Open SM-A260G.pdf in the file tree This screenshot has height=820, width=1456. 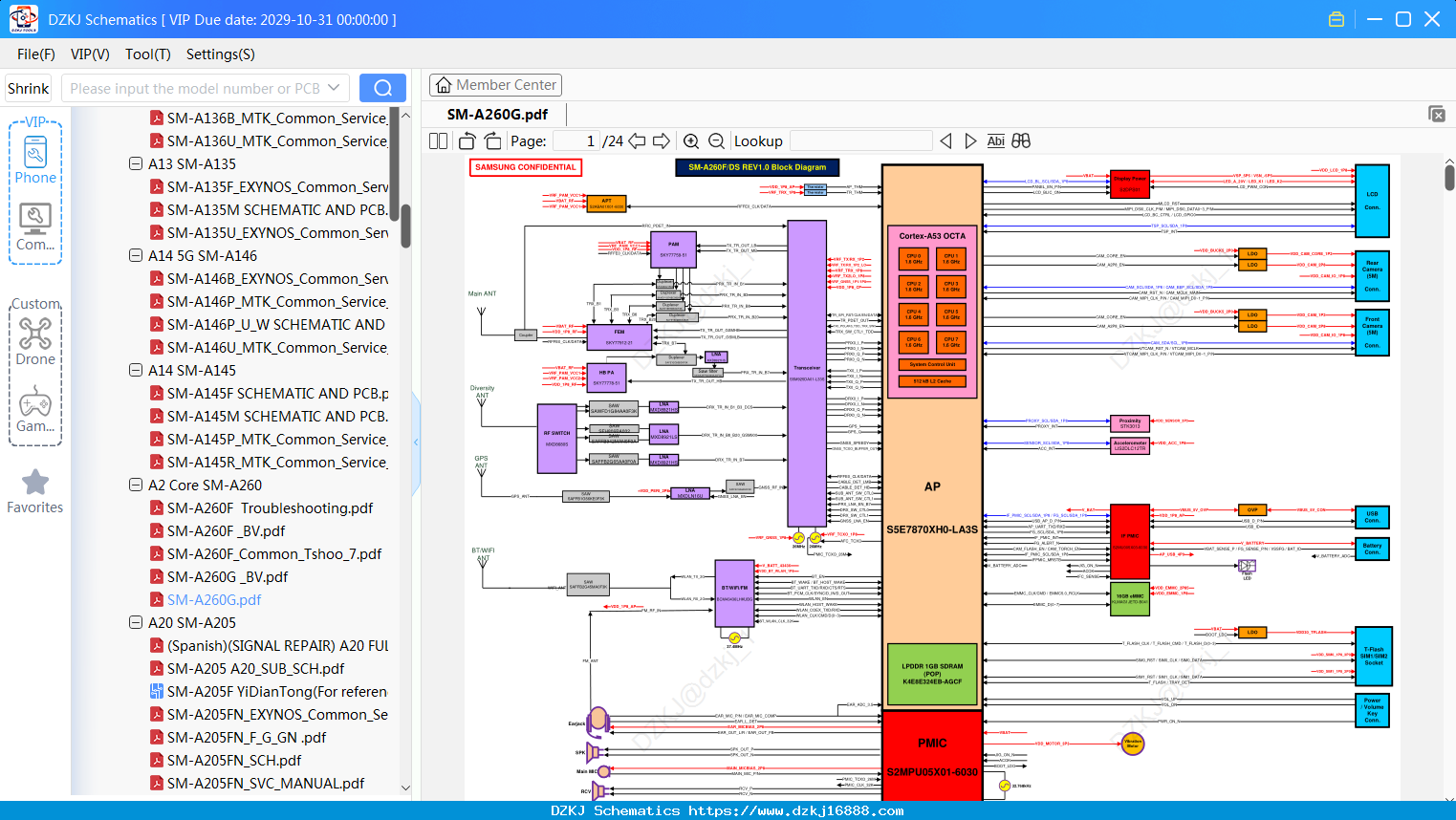(x=214, y=599)
